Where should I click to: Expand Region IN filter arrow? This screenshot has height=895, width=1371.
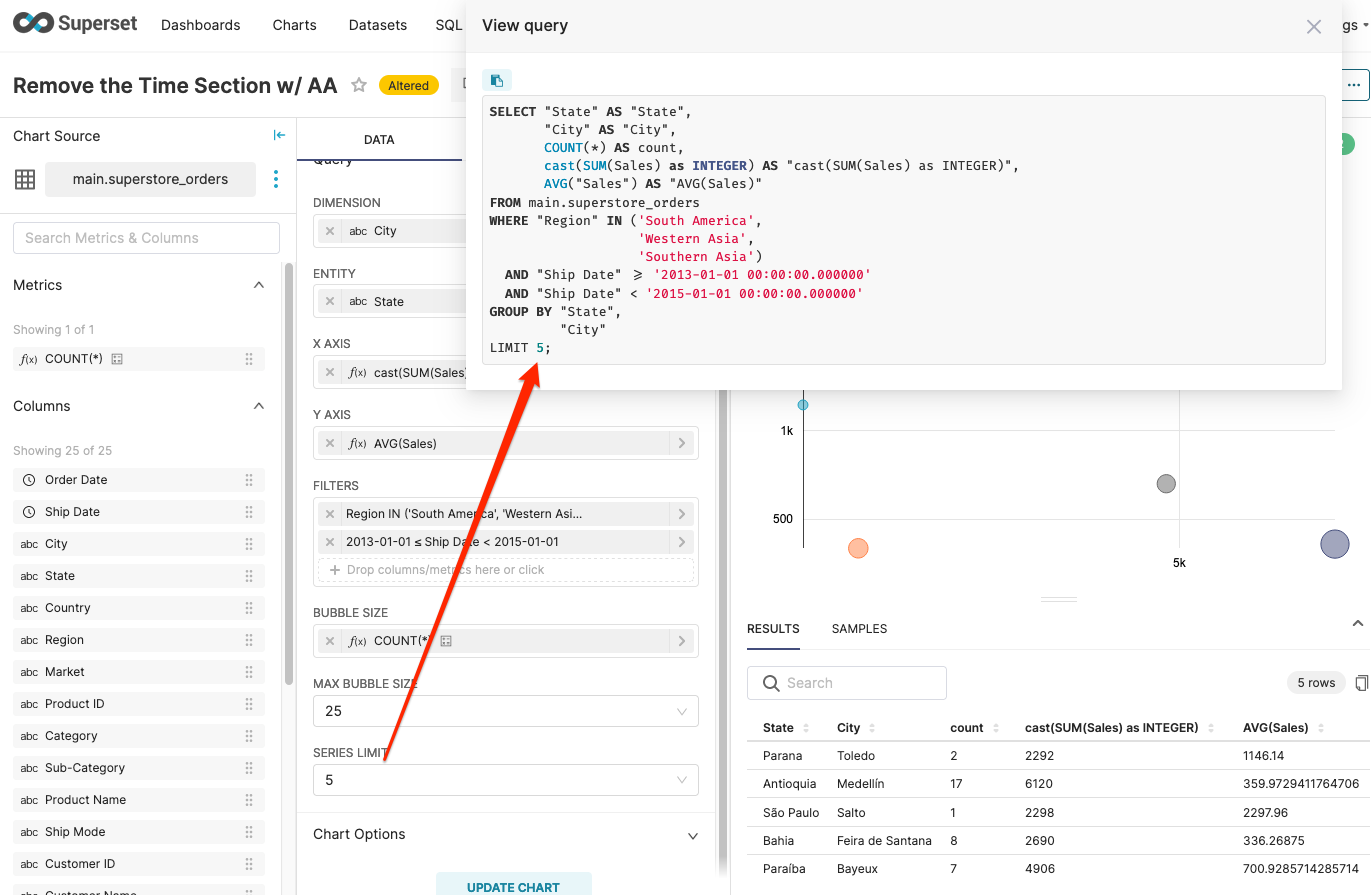click(682, 514)
